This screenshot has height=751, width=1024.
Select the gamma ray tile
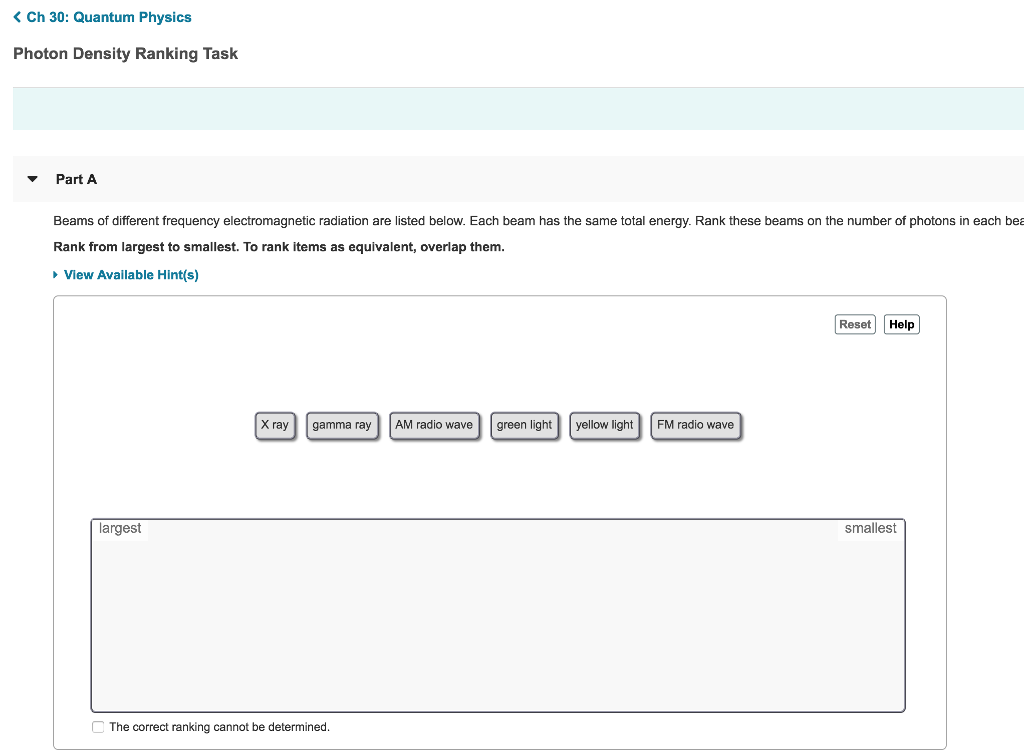click(x=342, y=425)
